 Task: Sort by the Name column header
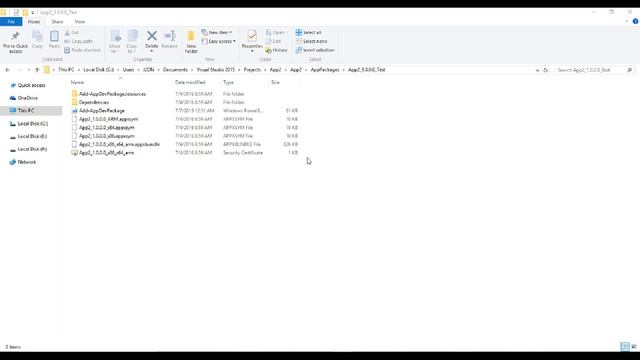[77, 82]
